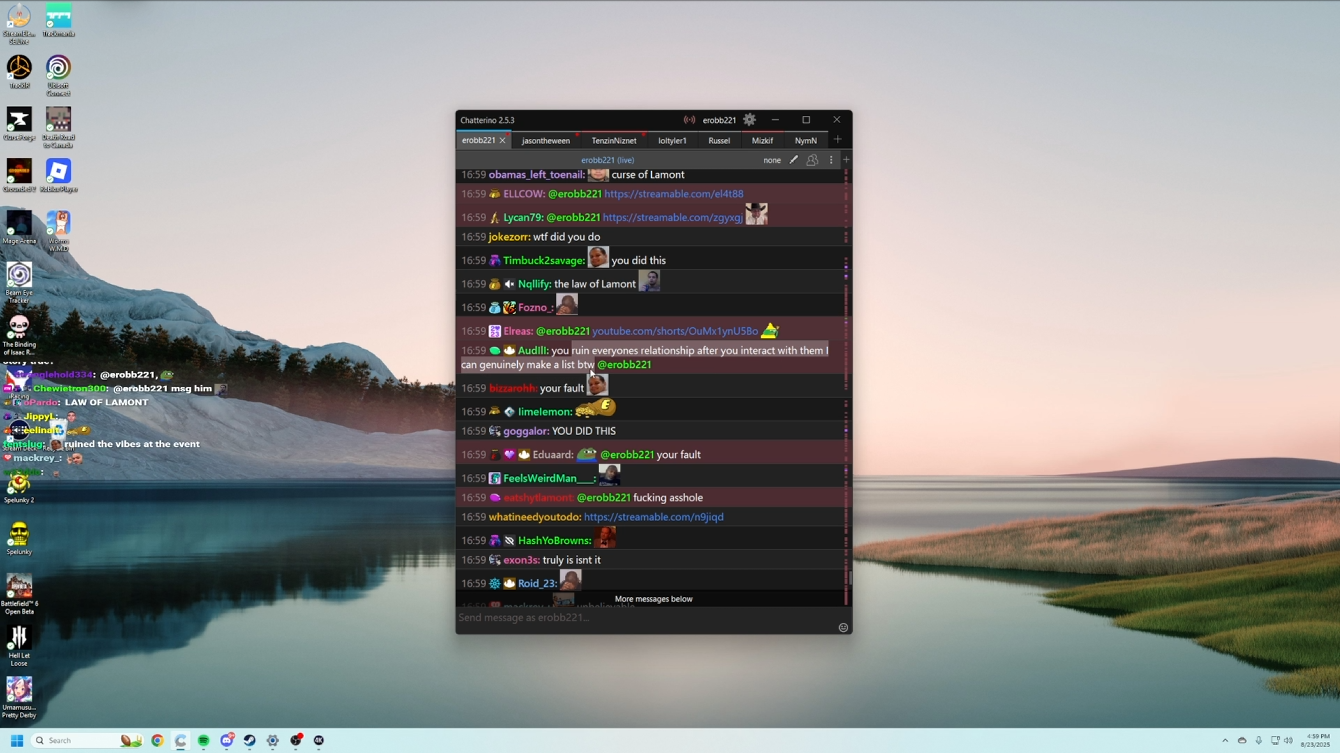Click username Nqllify in chat
The width and height of the screenshot is (1340, 753).
(x=534, y=284)
